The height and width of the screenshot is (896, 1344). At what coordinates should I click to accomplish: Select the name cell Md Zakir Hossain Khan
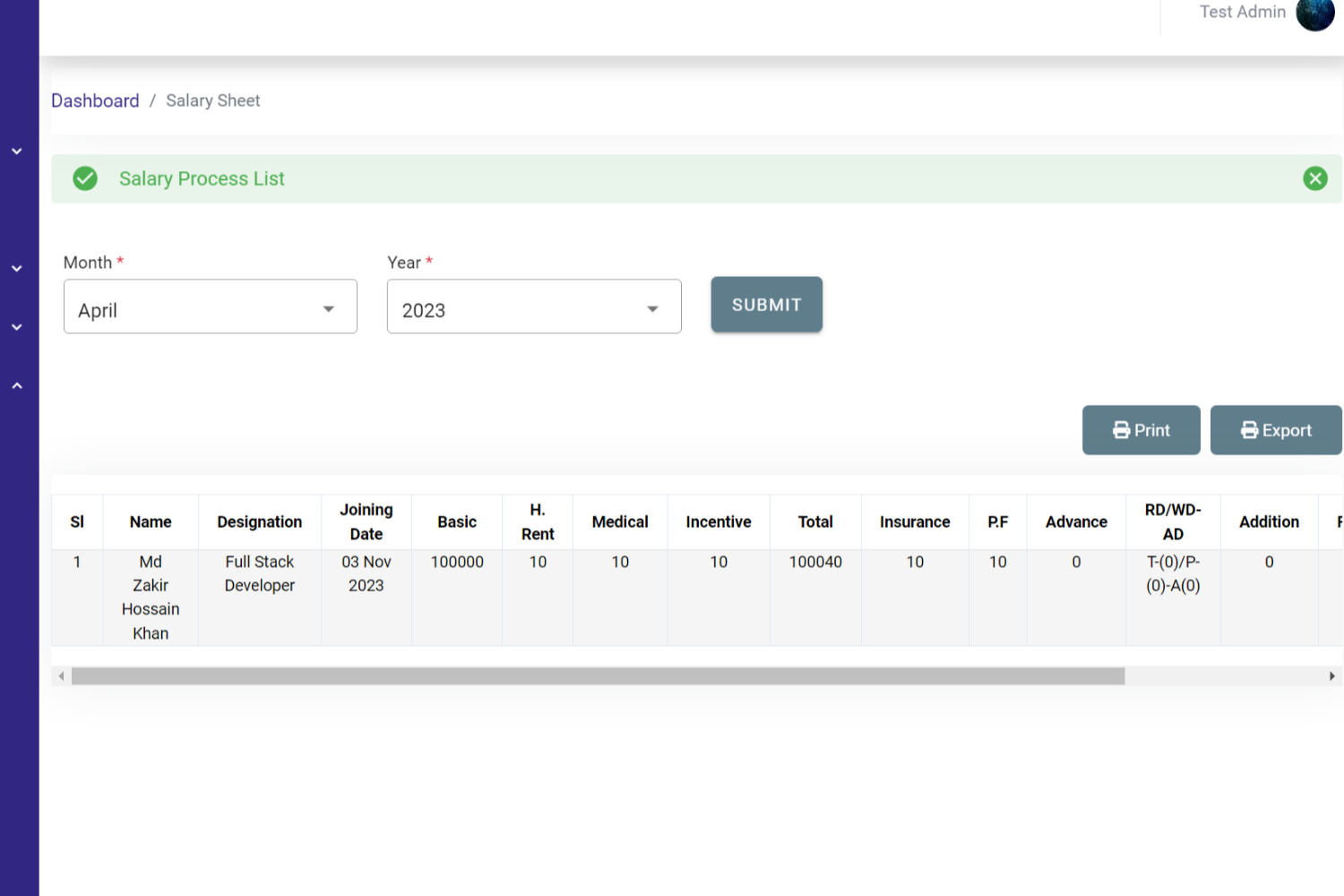[151, 598]
